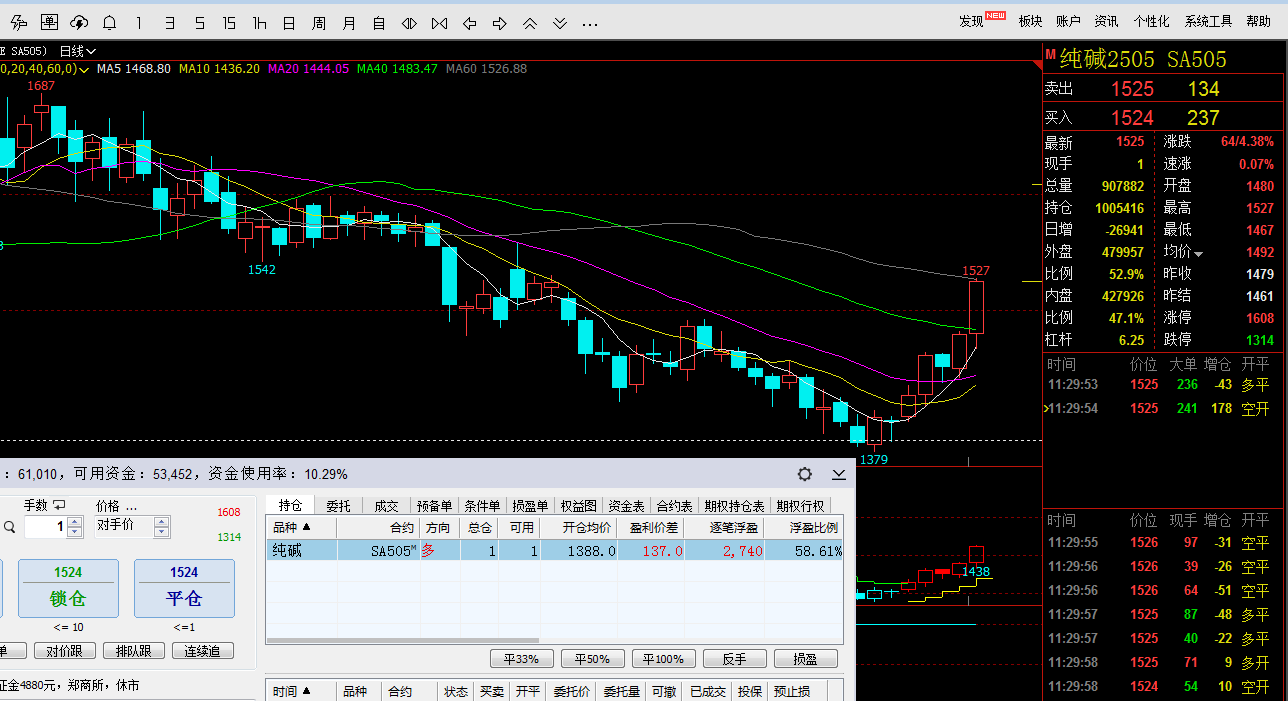Switch chart to 5-minute period
The width and height of the screenshot is (1288, 701).
[x=199, y=22]
